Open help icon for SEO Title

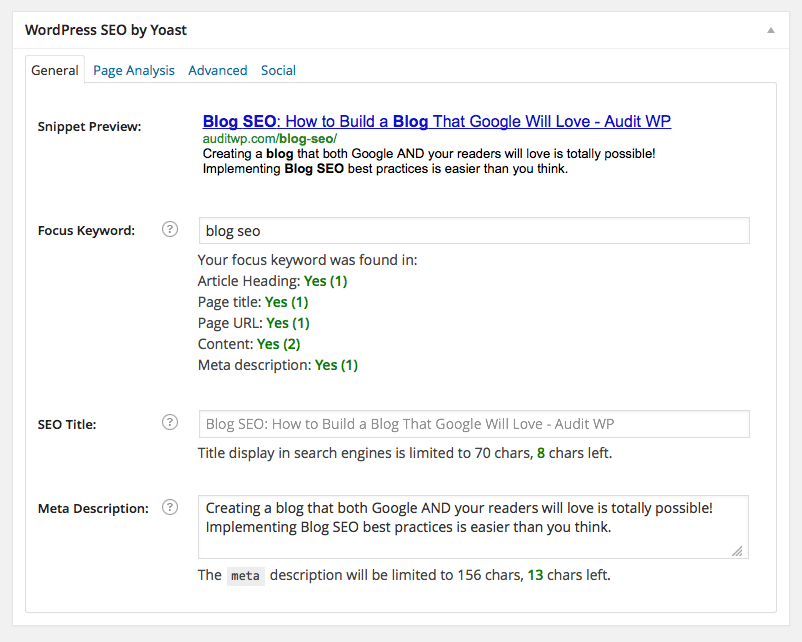[170, 423]
